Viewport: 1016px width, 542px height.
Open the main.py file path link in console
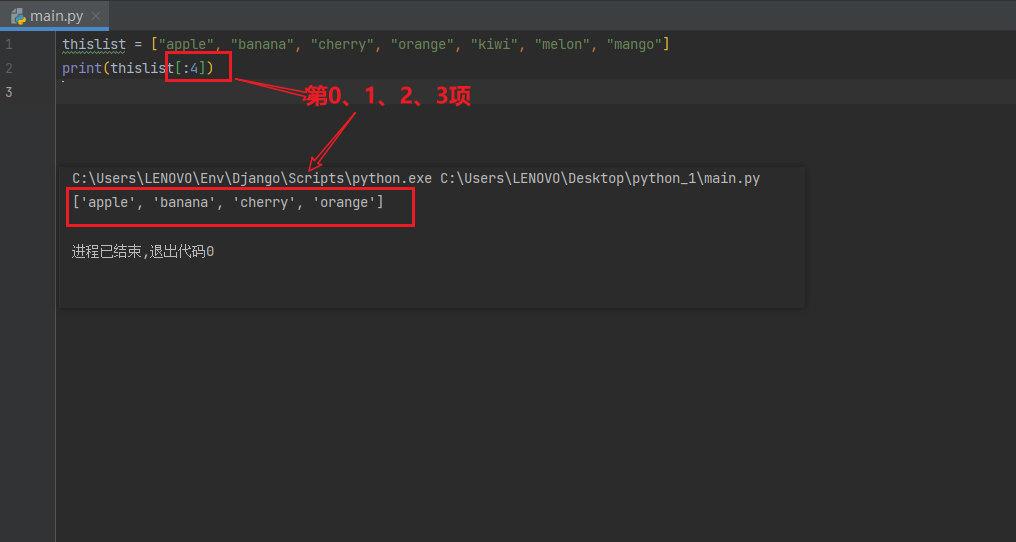pos(600,178)
